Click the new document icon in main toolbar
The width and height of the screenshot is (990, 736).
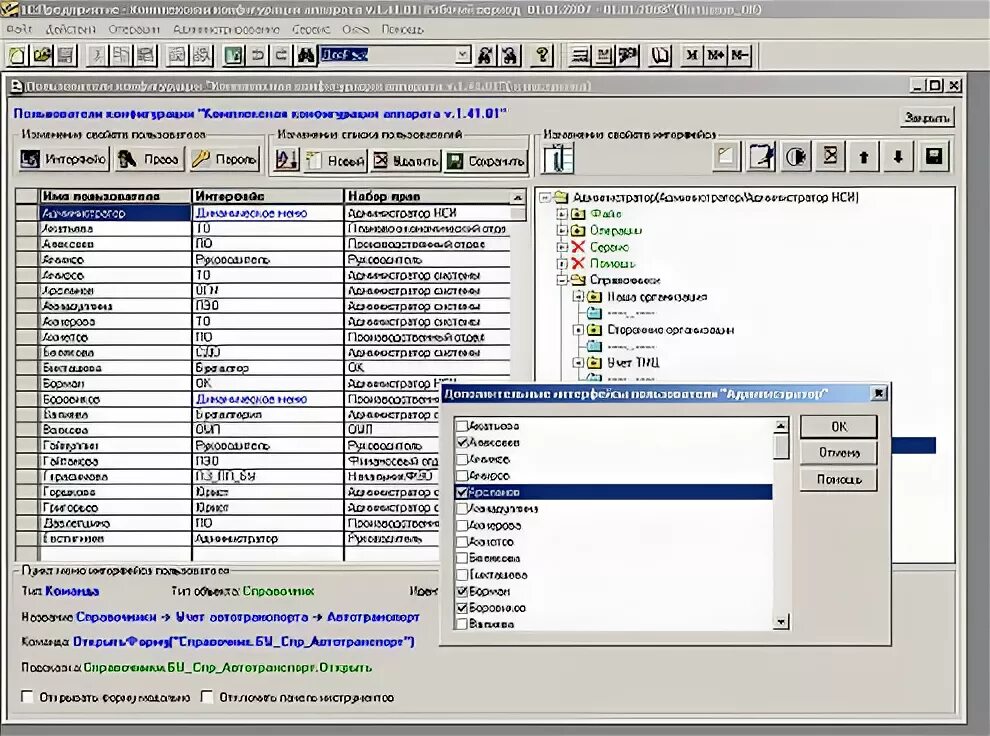[x=18, y=56]
